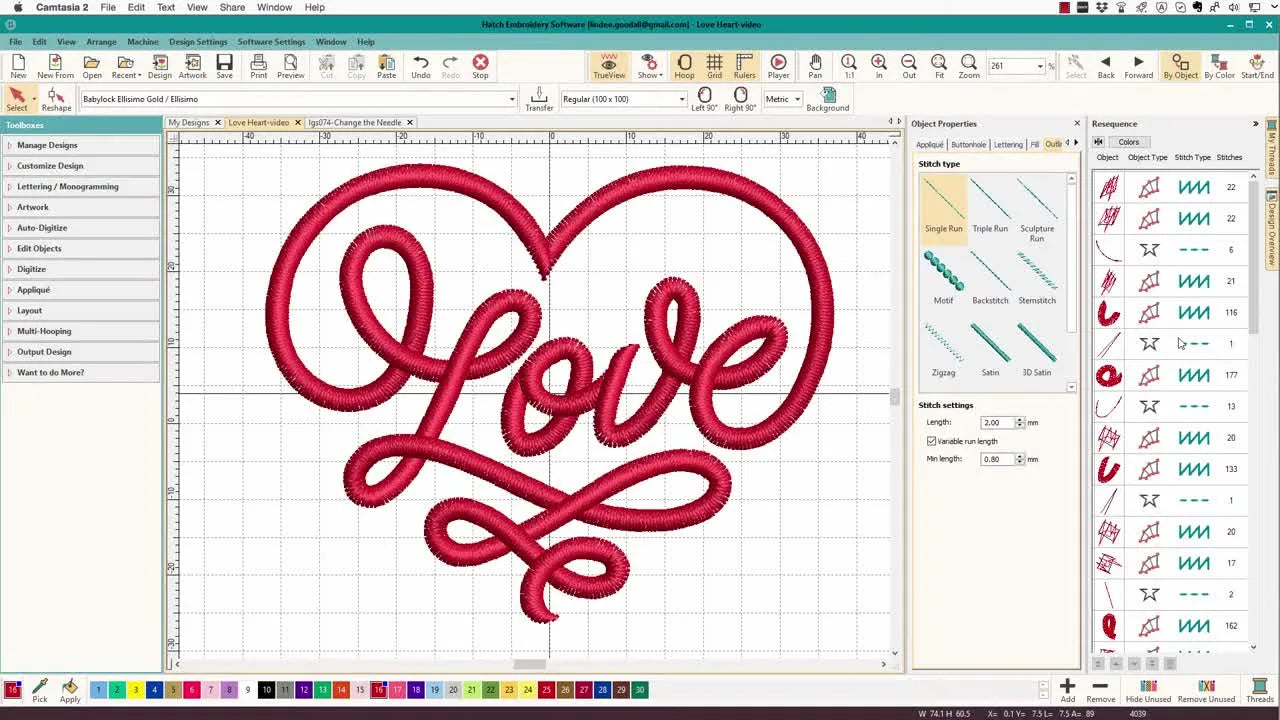
Task: Click the red Stop icon
Action: coord(481,67)
